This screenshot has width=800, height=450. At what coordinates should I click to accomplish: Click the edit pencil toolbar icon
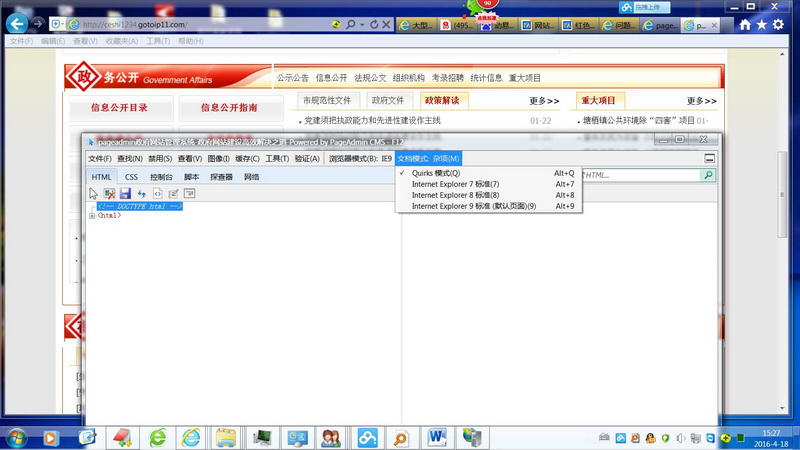click(173, 193)
